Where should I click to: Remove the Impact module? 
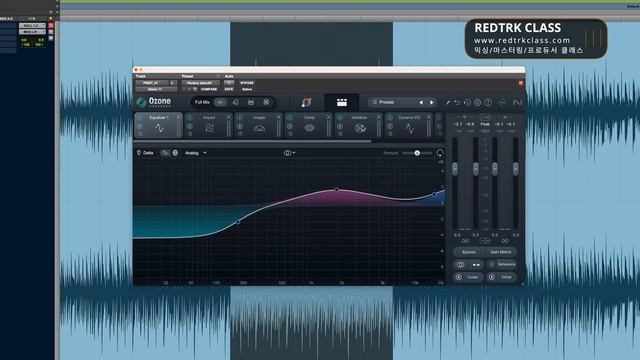click(229, 117)
